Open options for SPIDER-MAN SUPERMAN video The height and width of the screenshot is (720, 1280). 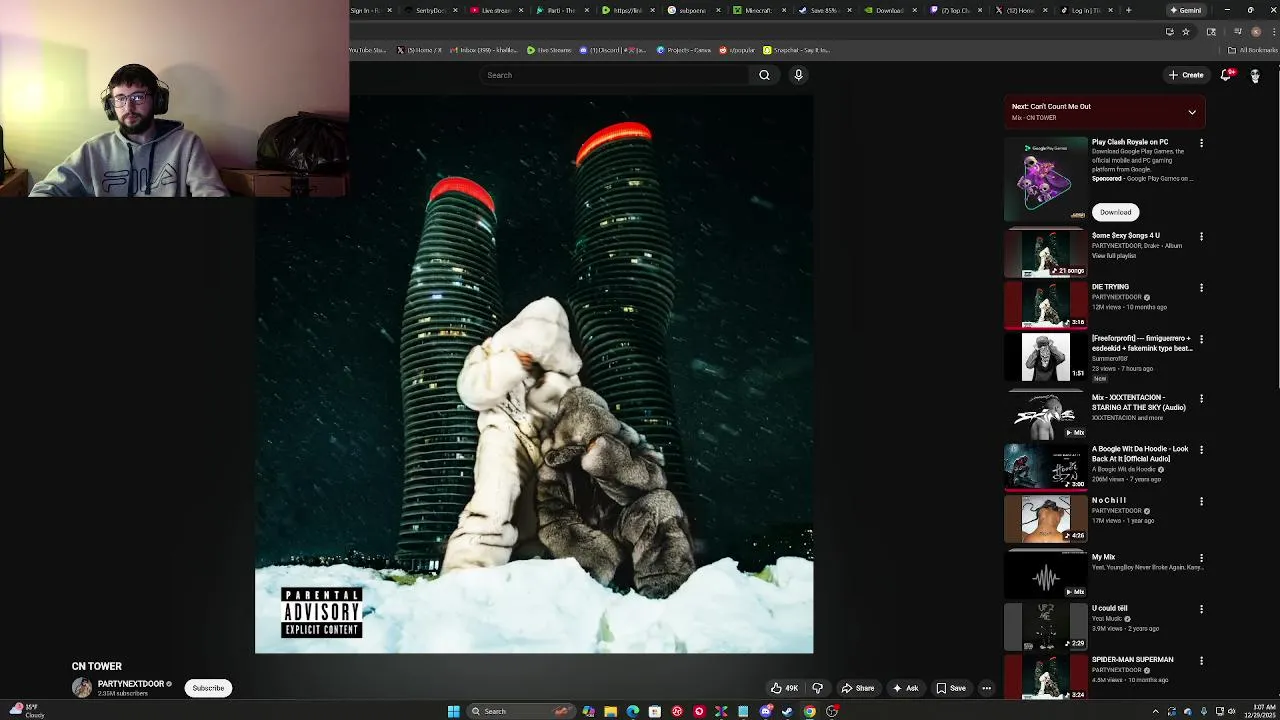(1201, 661)
